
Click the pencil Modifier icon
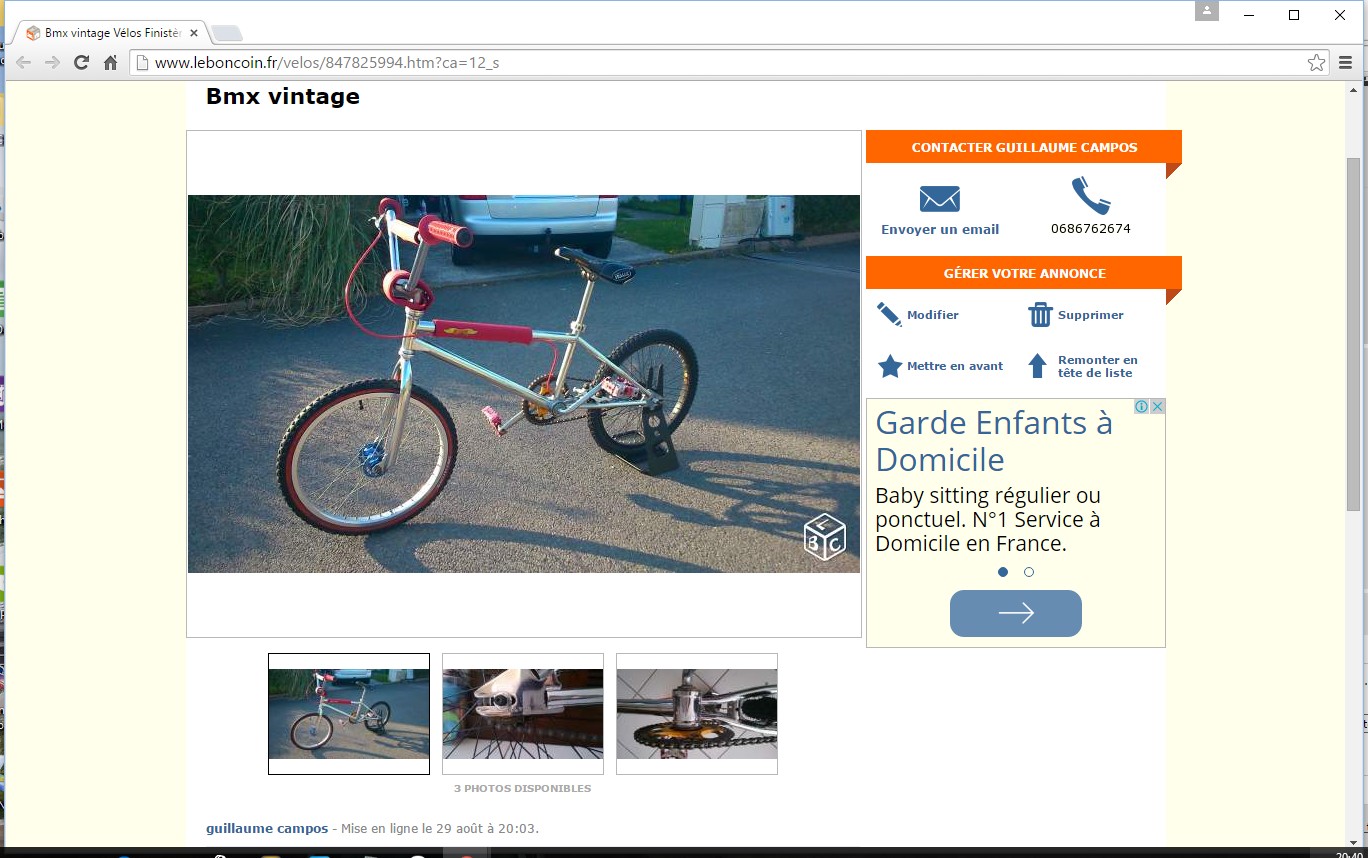coord(889,315)
